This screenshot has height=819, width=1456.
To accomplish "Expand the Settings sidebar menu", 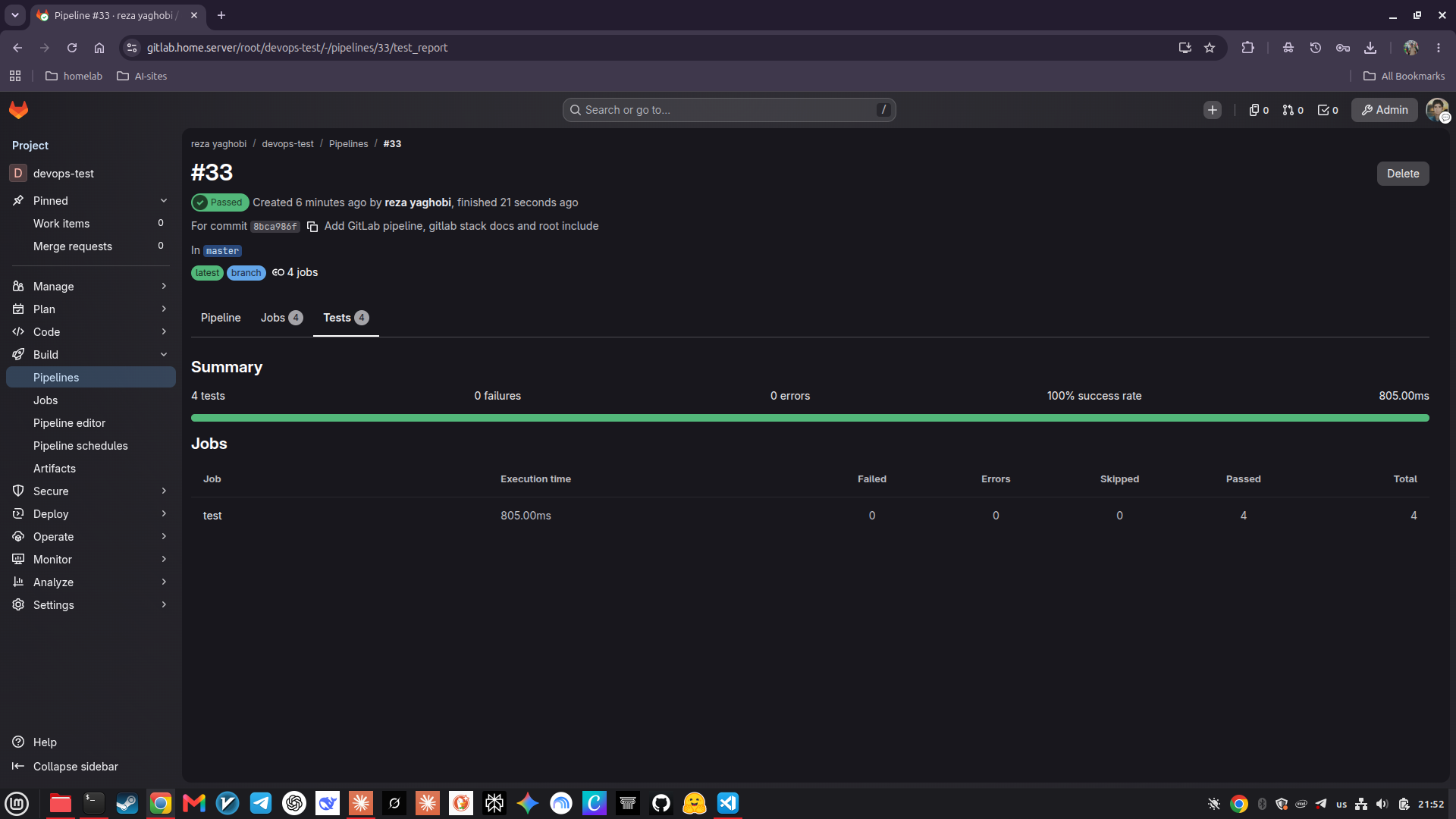I will [x=91, y=605].
